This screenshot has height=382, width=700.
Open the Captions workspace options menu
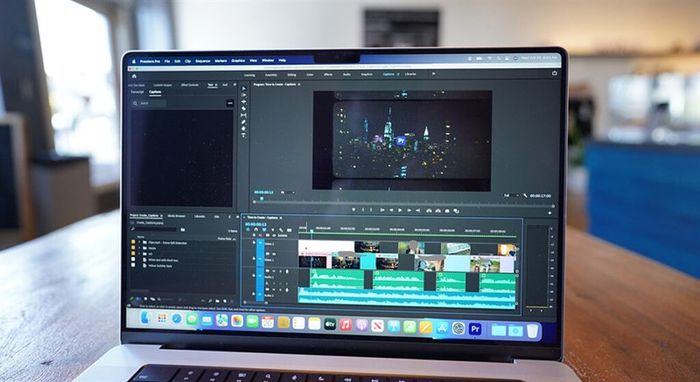tap(397, 74)
